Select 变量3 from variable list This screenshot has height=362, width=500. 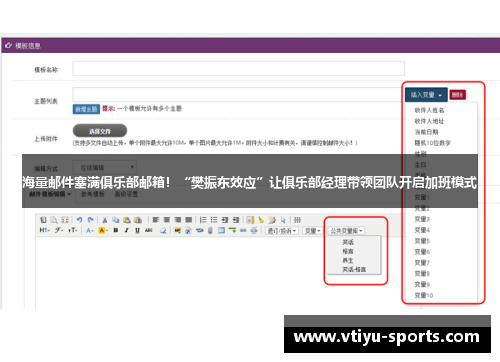422,219
